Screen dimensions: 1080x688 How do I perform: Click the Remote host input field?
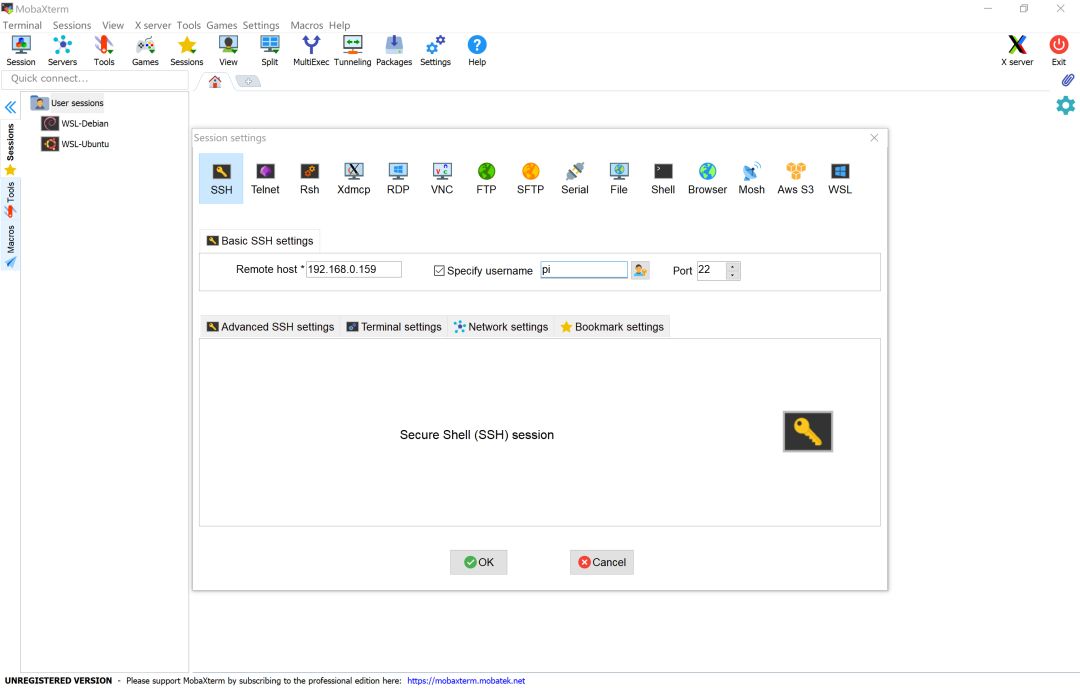pos(353,269)
